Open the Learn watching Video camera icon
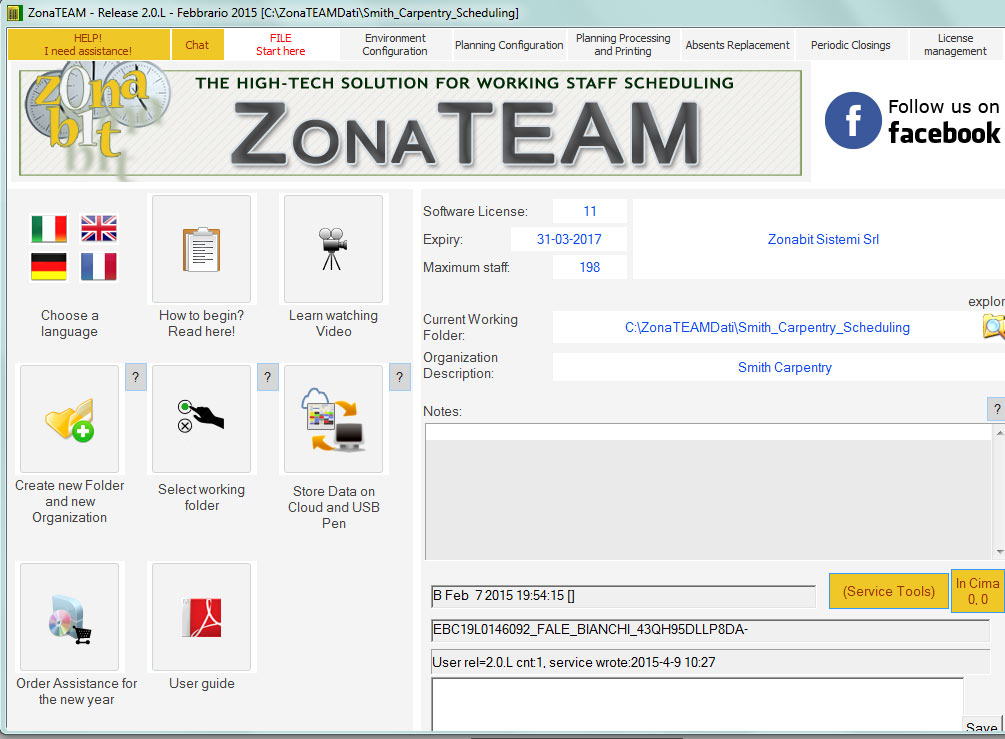Screen dimensions: 1005x739 click(333, 249)
